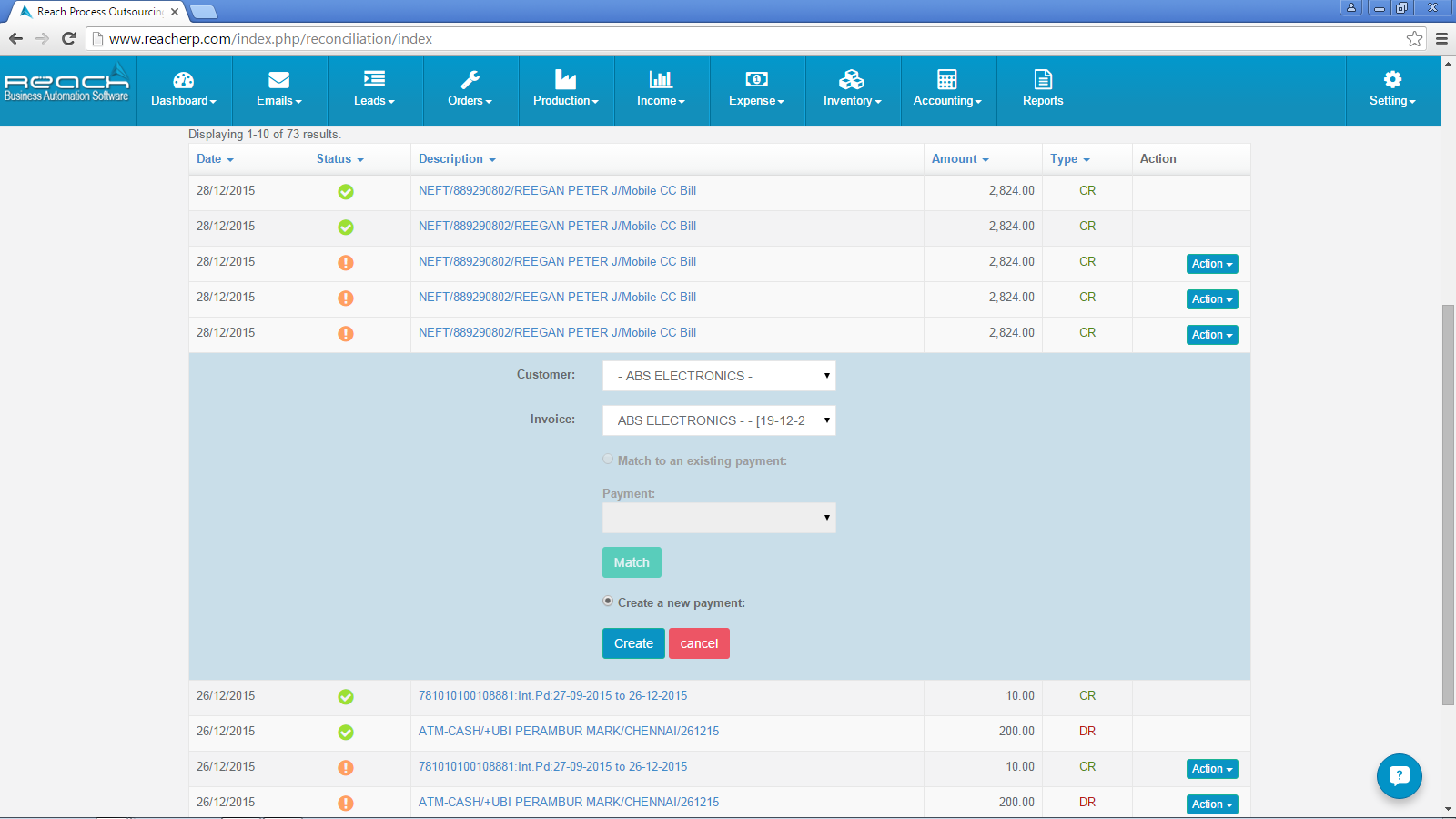Open first NEFT Mobile CC Bill link

coord(557,190)
